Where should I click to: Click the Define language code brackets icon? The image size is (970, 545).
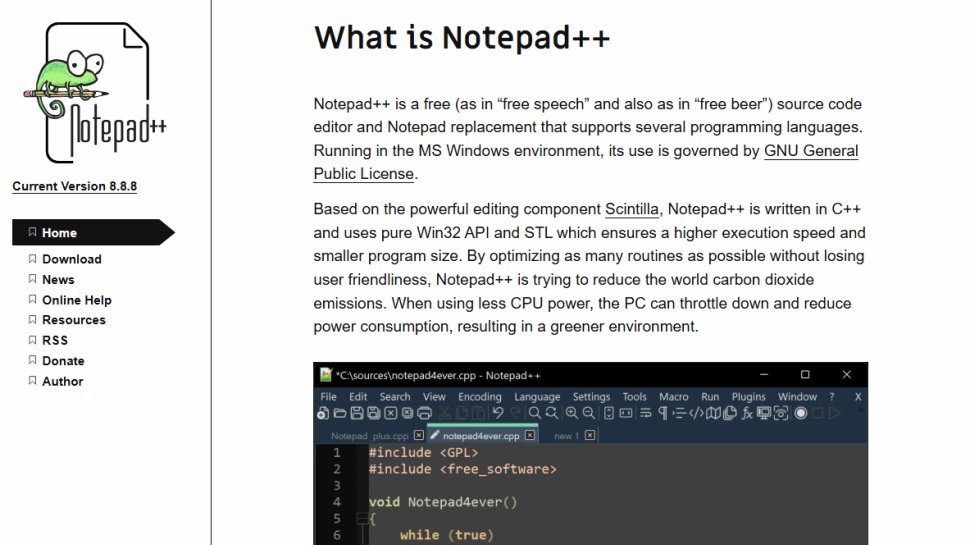click(697, 413)
